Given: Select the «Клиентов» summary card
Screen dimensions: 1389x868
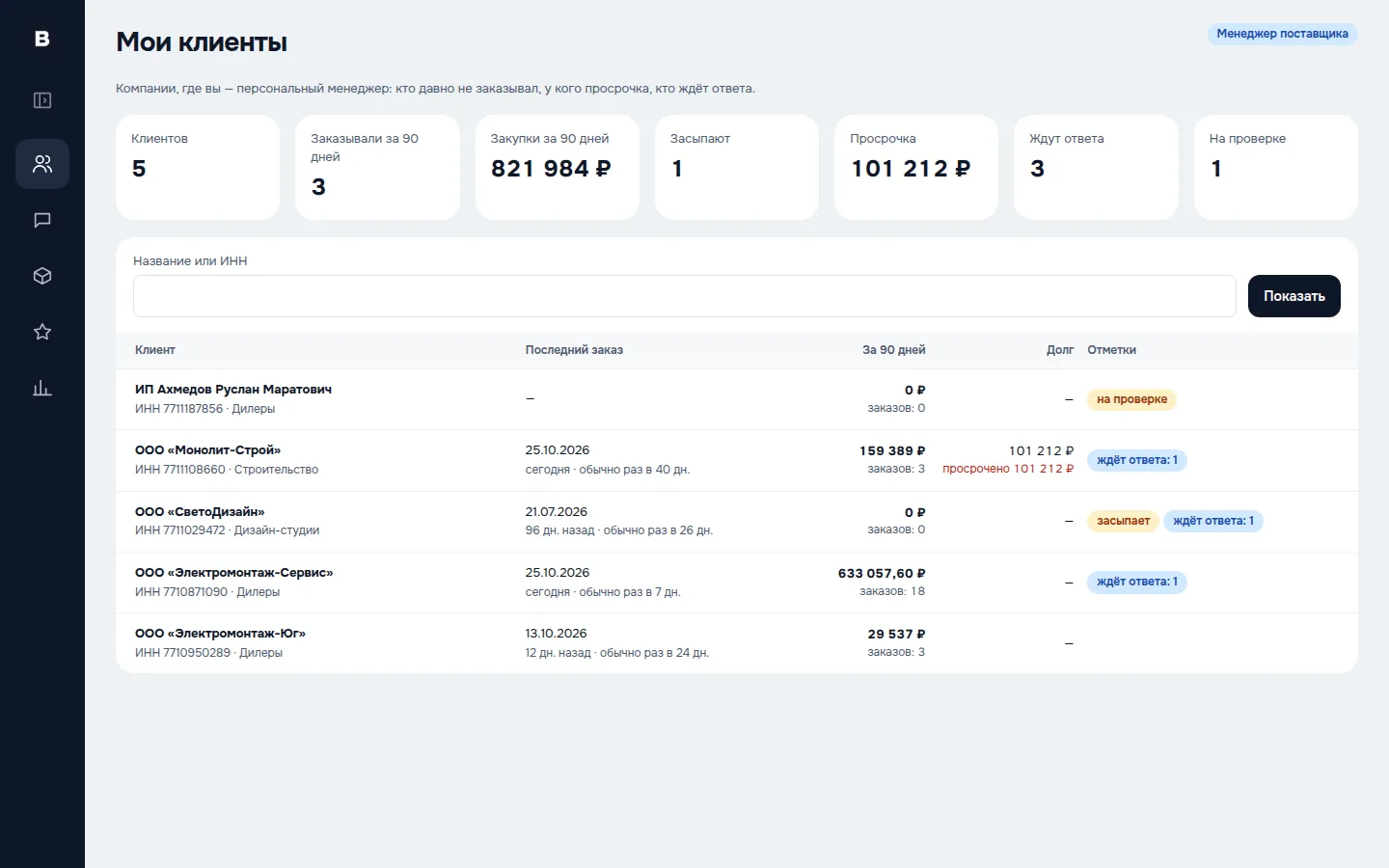Looking at the screenshot, I should [x=198, y=168].
